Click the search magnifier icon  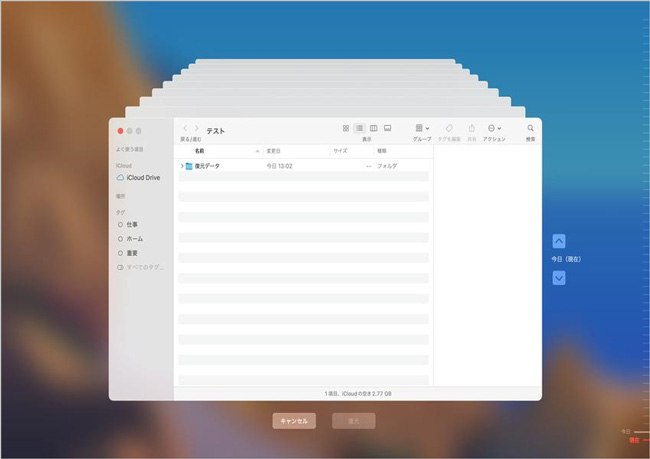[530, 128]
